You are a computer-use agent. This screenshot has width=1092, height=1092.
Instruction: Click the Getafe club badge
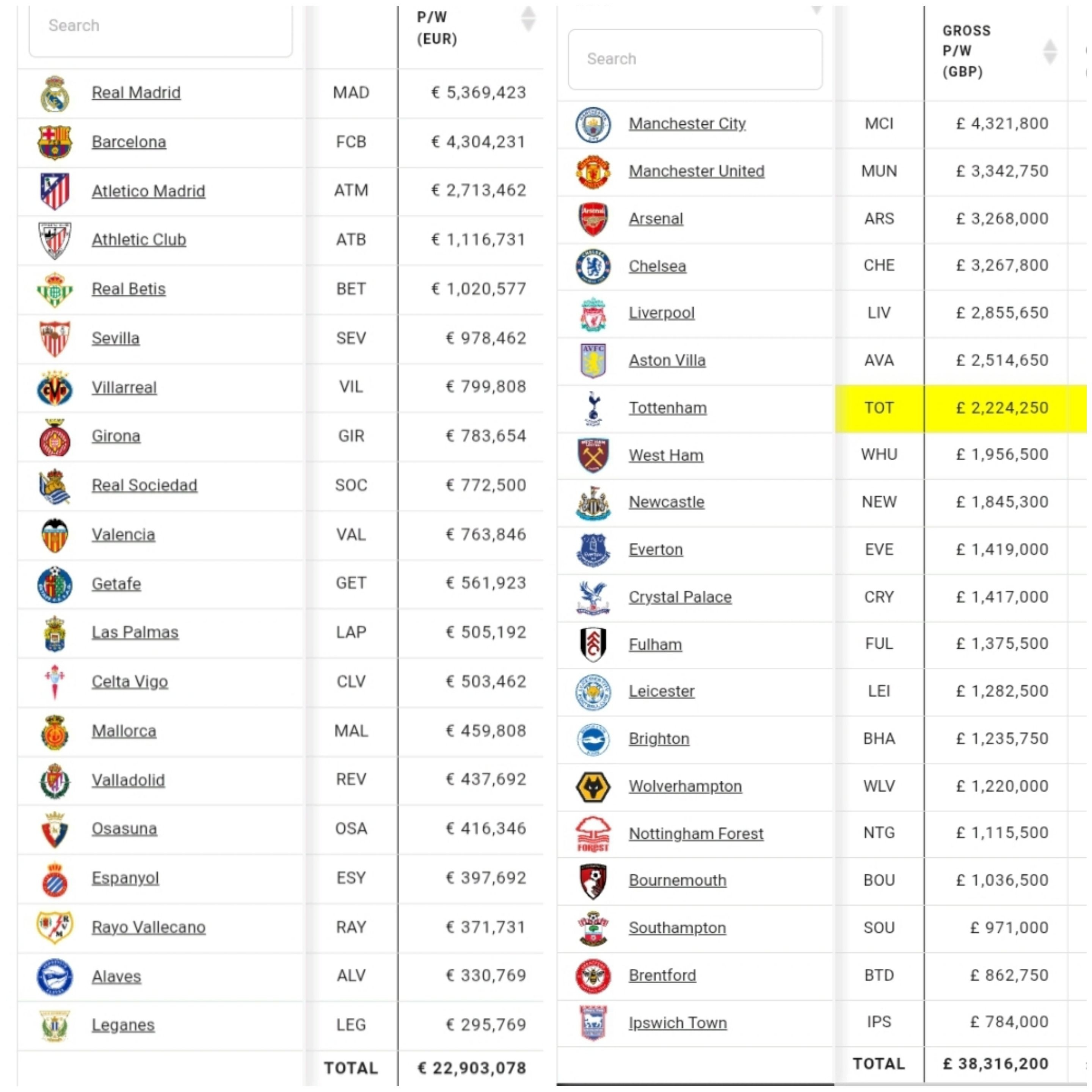55,584
